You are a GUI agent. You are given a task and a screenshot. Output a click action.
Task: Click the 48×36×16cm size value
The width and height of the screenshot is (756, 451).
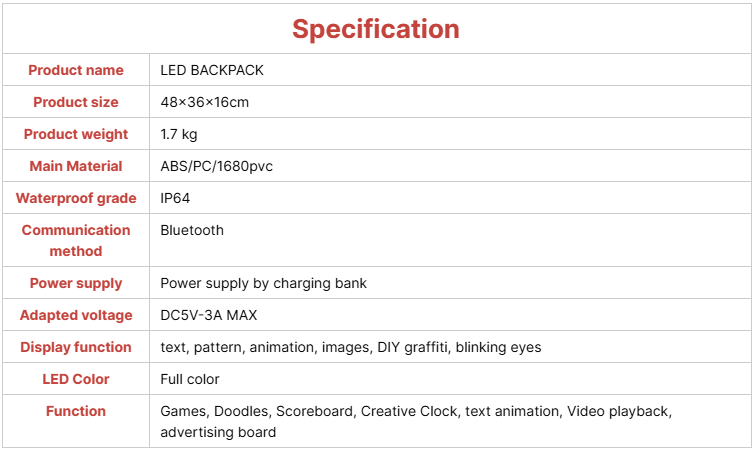[x=204, y=102]
